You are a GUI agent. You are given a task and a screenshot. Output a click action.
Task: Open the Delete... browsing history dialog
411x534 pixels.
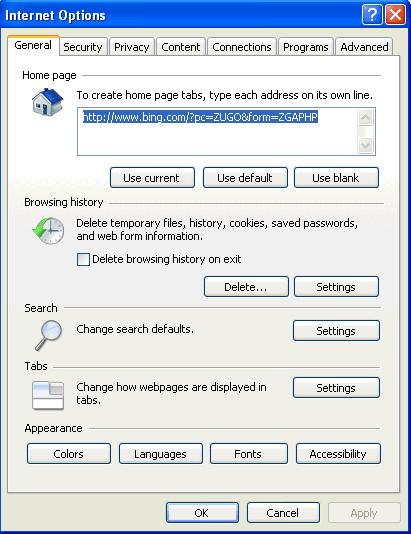(246, 287)
